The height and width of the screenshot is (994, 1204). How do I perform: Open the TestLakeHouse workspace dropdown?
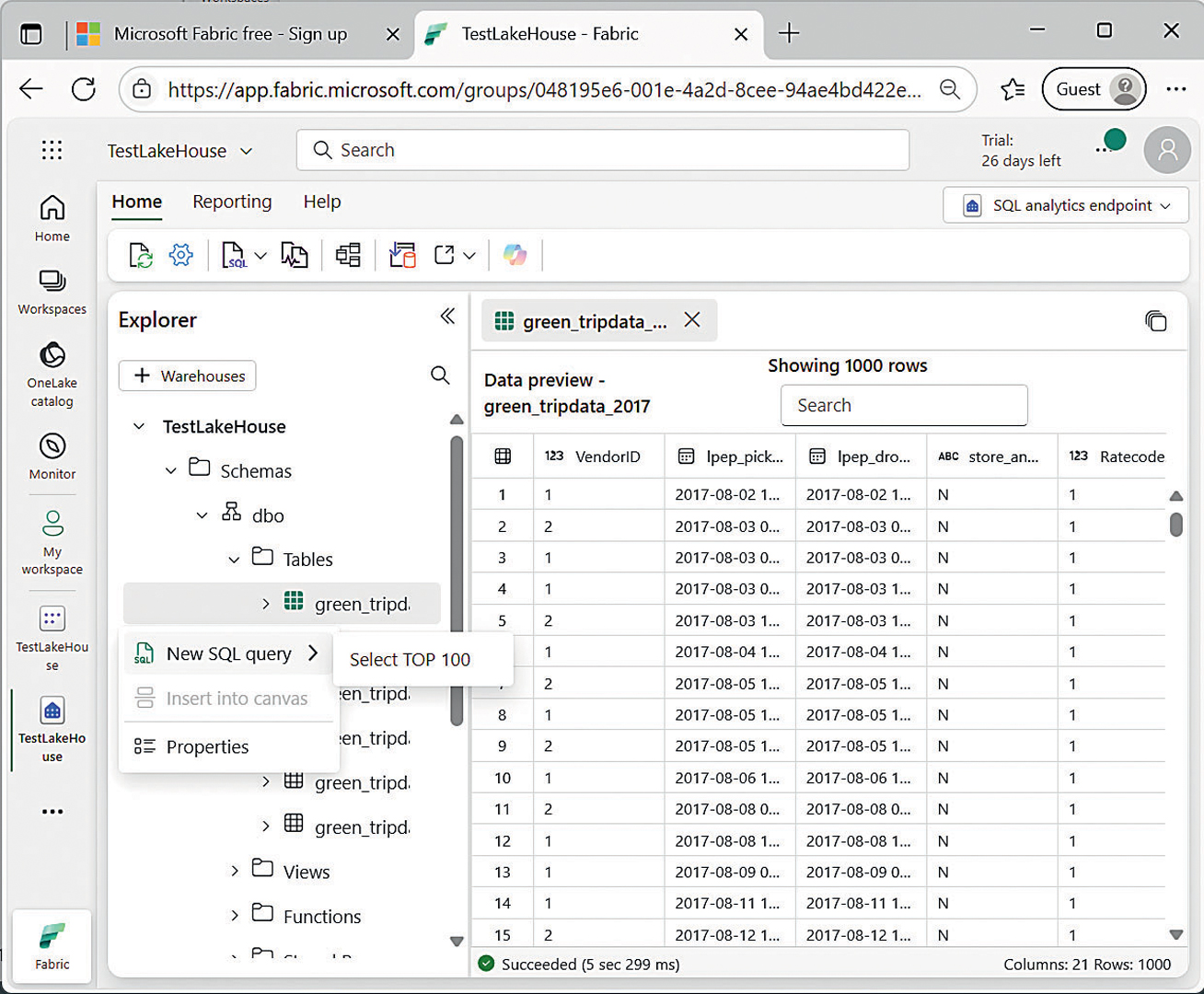point(180,151)
